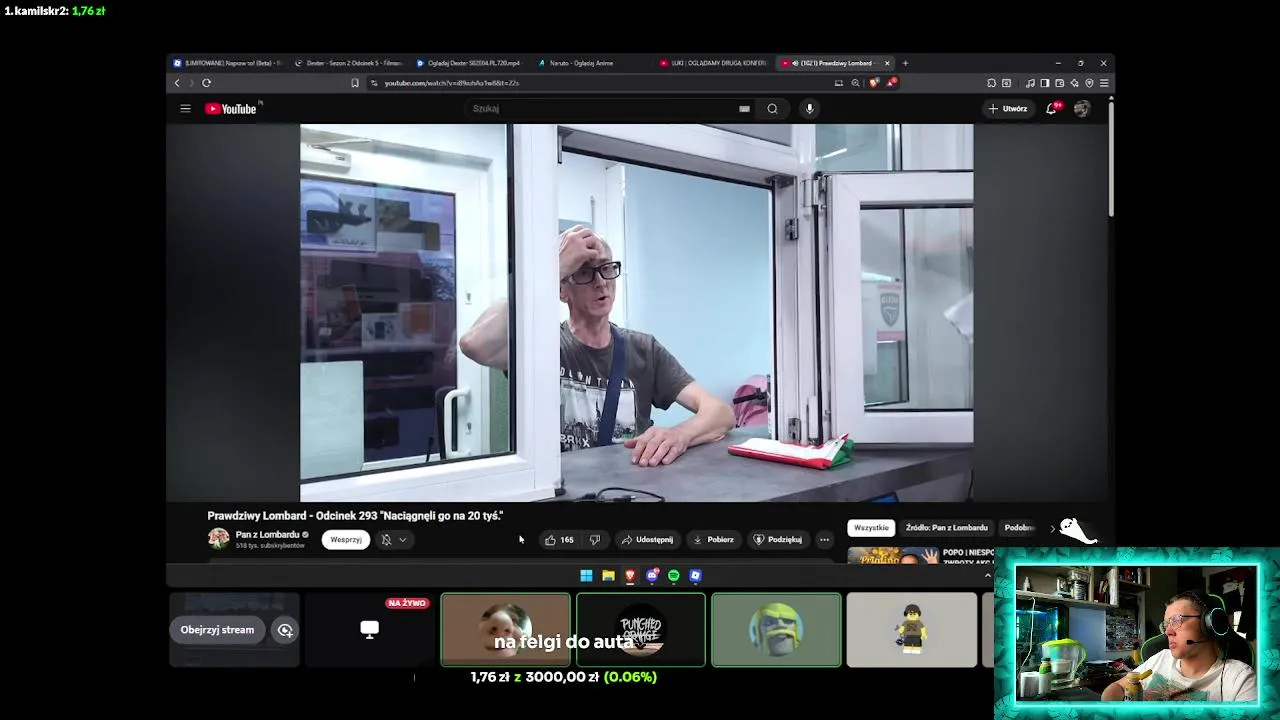1280x720 pixels.
Task: Click video title Prawdziwy Lombard - Odcinek 293
Action: pyautogui.click(x=355, y=516)
